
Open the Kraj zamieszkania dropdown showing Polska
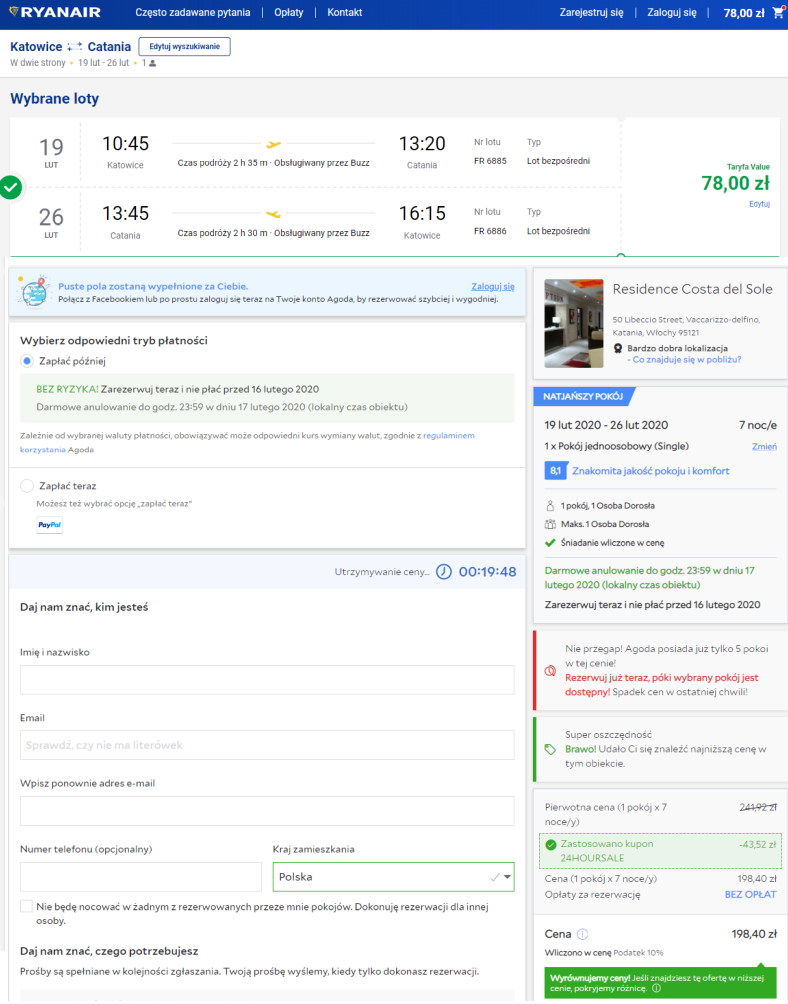tap(393, 877)
